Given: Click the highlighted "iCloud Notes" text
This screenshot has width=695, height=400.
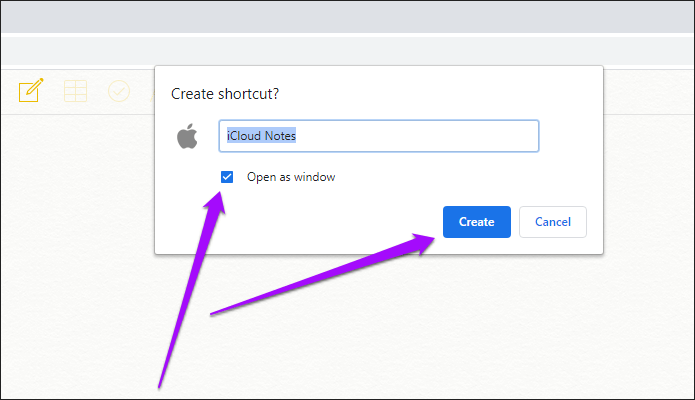Looking at the screenshot, I should tap(262, 136).
